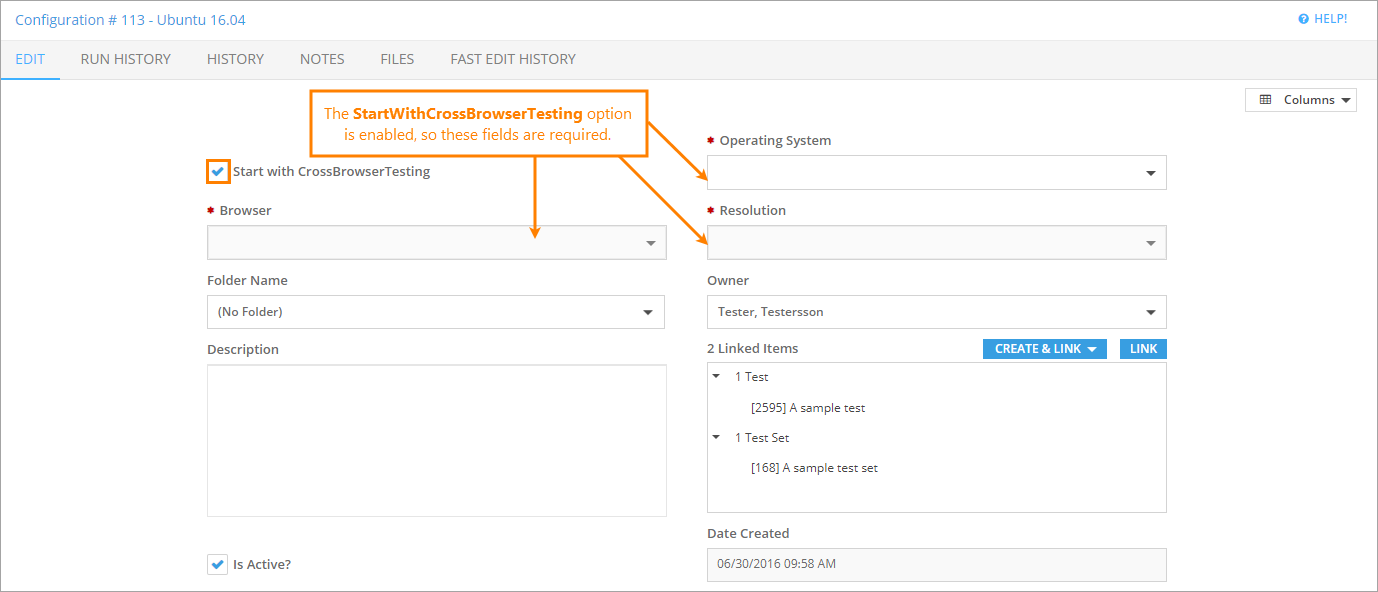
Task: Click the Create & Link button
Action: pos(1044,349)
